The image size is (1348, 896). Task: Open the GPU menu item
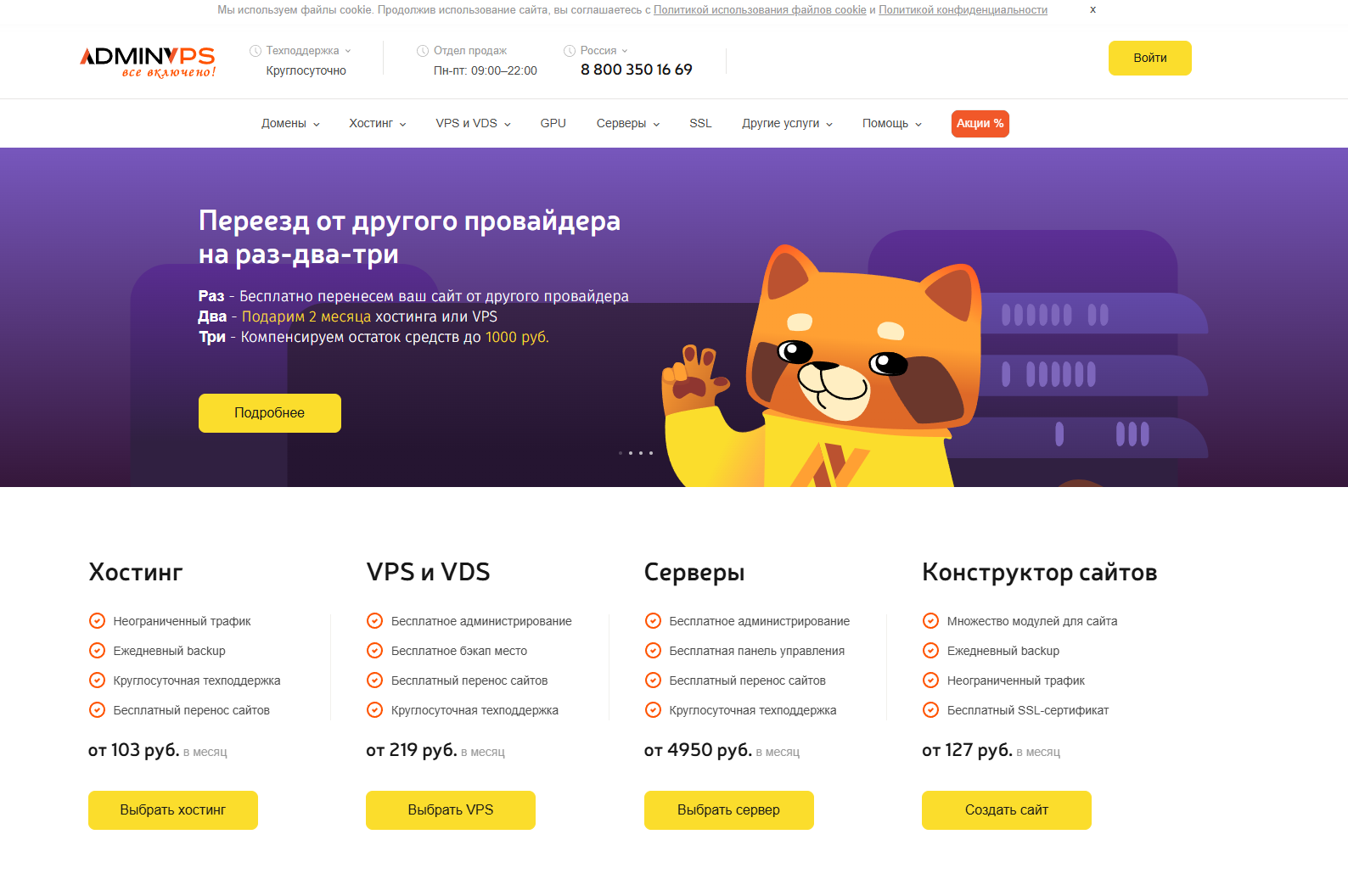(x=553, y=124)
